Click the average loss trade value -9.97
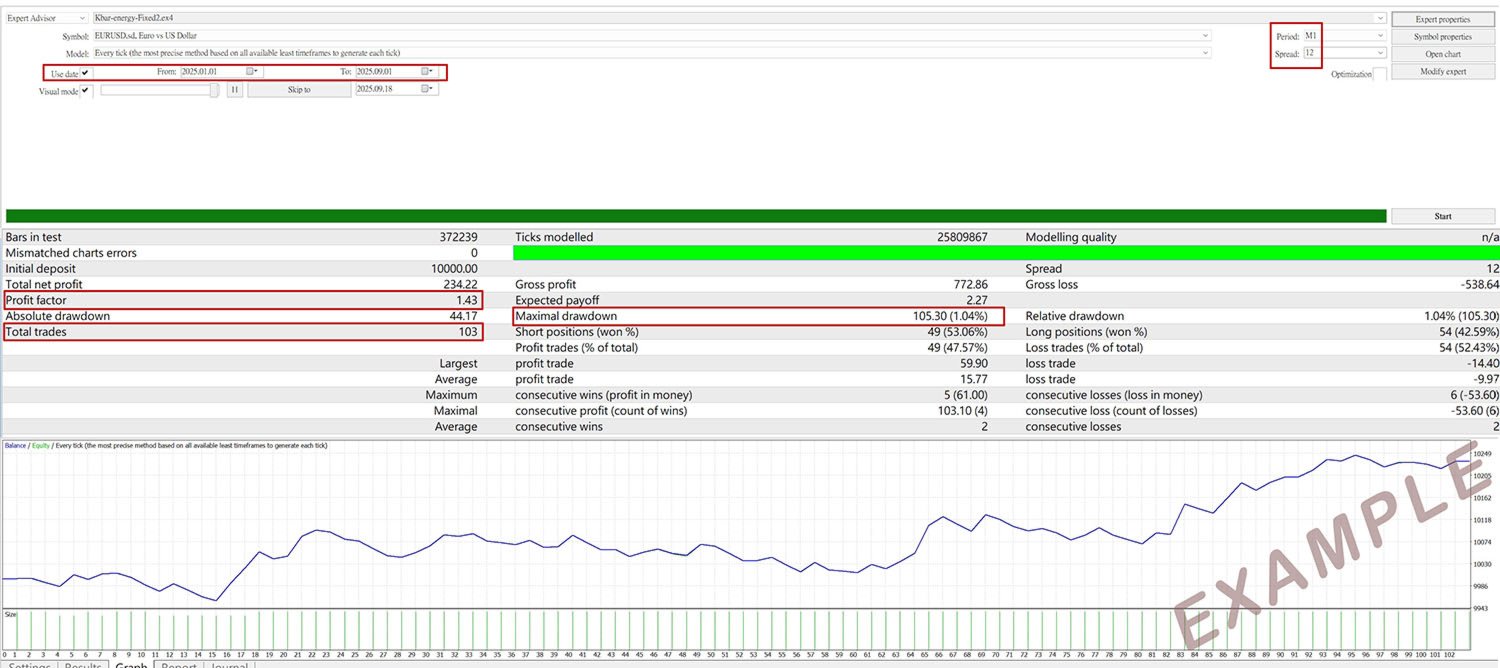Image resolution: width=1500 pixels, height=668 pixels. (x=1486, y=380)
